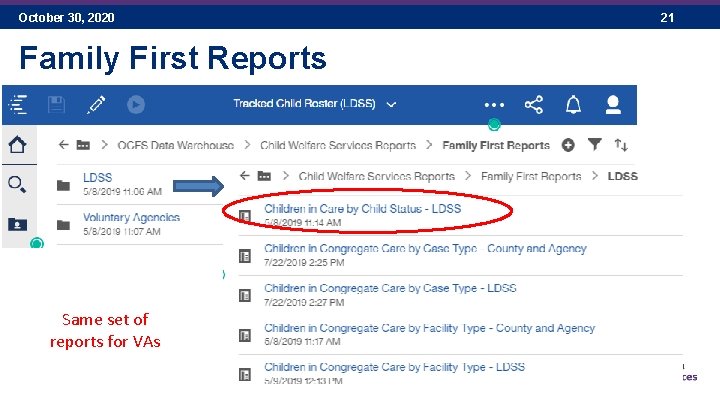This screenshot has width=720, height=405.
Task: Click folder icon in the LDSS breadcrumb row
Action: pyautogui.click(x=264, y=176)
